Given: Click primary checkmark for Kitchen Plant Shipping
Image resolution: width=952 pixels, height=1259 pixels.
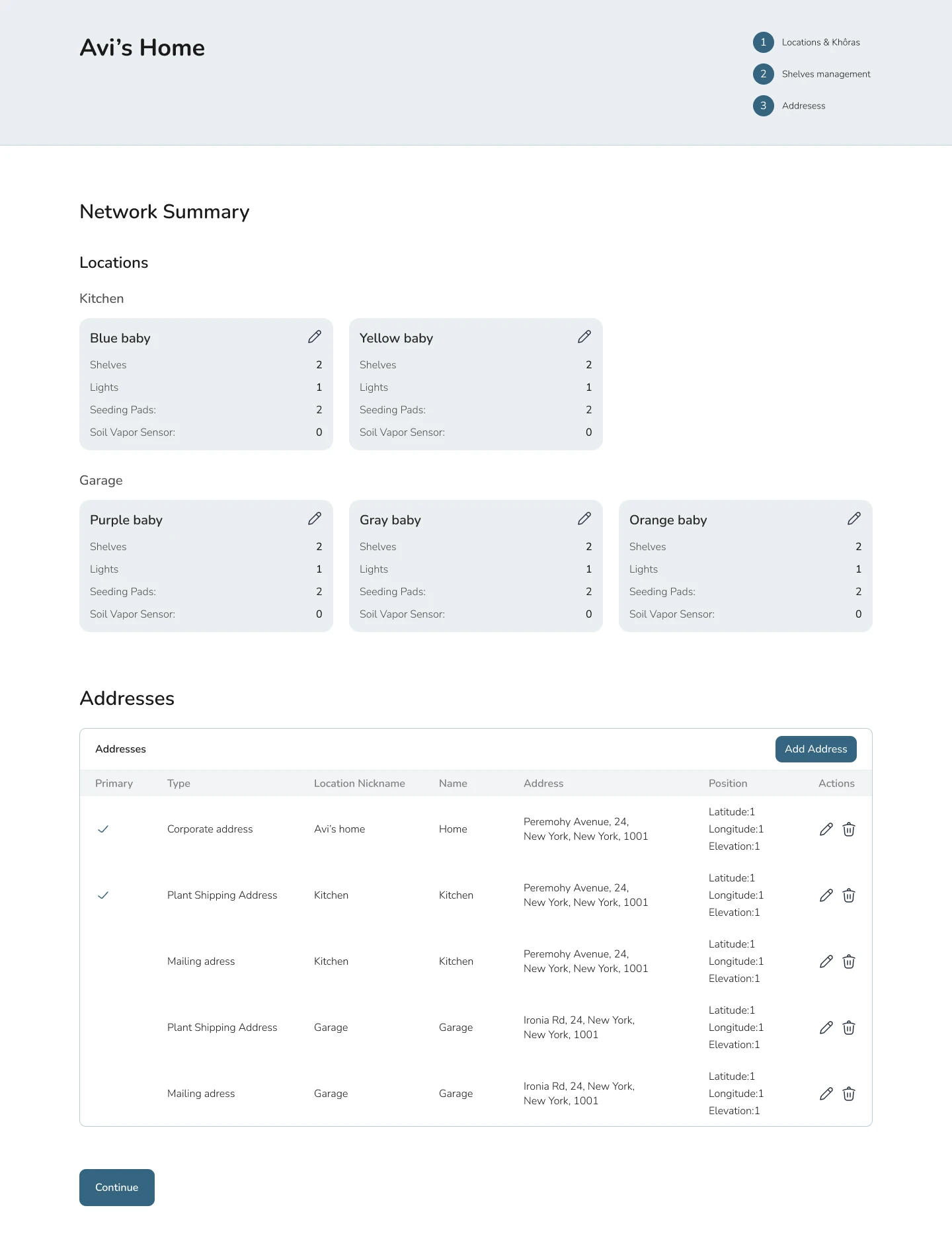Looking at the screenshot, I should pos(103,895).
